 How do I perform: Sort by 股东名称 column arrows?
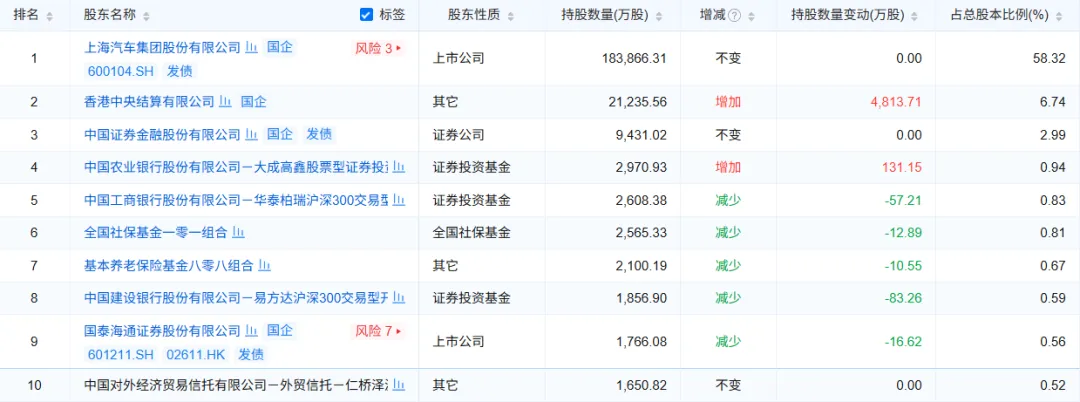pos(145,16)
